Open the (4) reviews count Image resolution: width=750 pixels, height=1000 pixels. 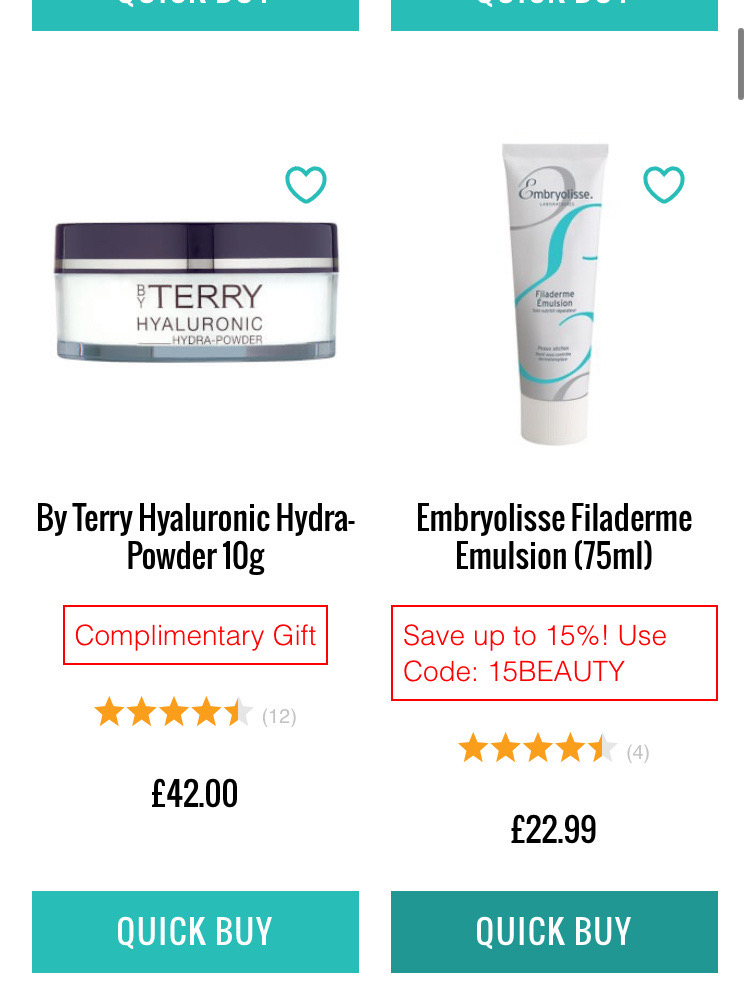[x=638, y=753]
